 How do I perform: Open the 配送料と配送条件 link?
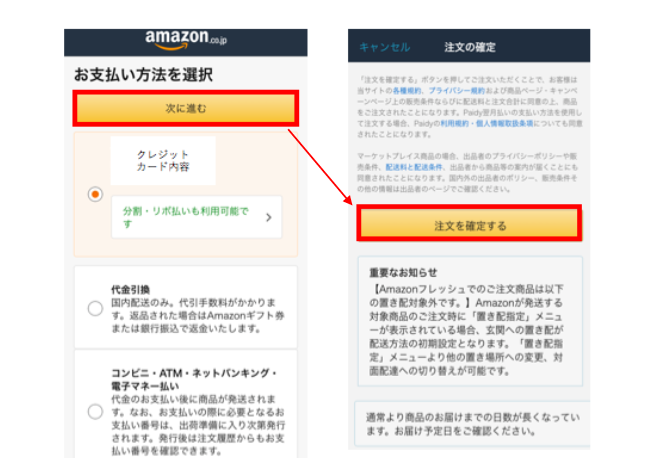tap(414, 167)
